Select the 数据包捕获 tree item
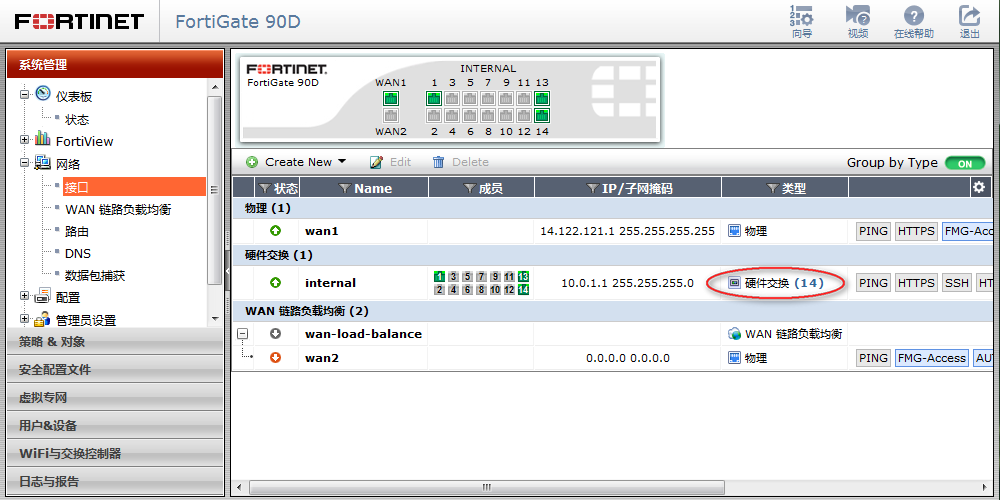The image size is (1000, 500). [x=95, y=276]
